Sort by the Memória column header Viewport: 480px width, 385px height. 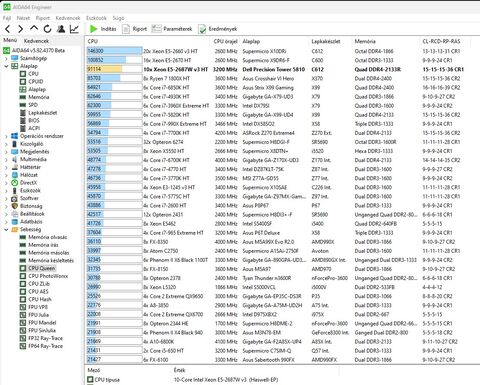click(x=365, y=41)
